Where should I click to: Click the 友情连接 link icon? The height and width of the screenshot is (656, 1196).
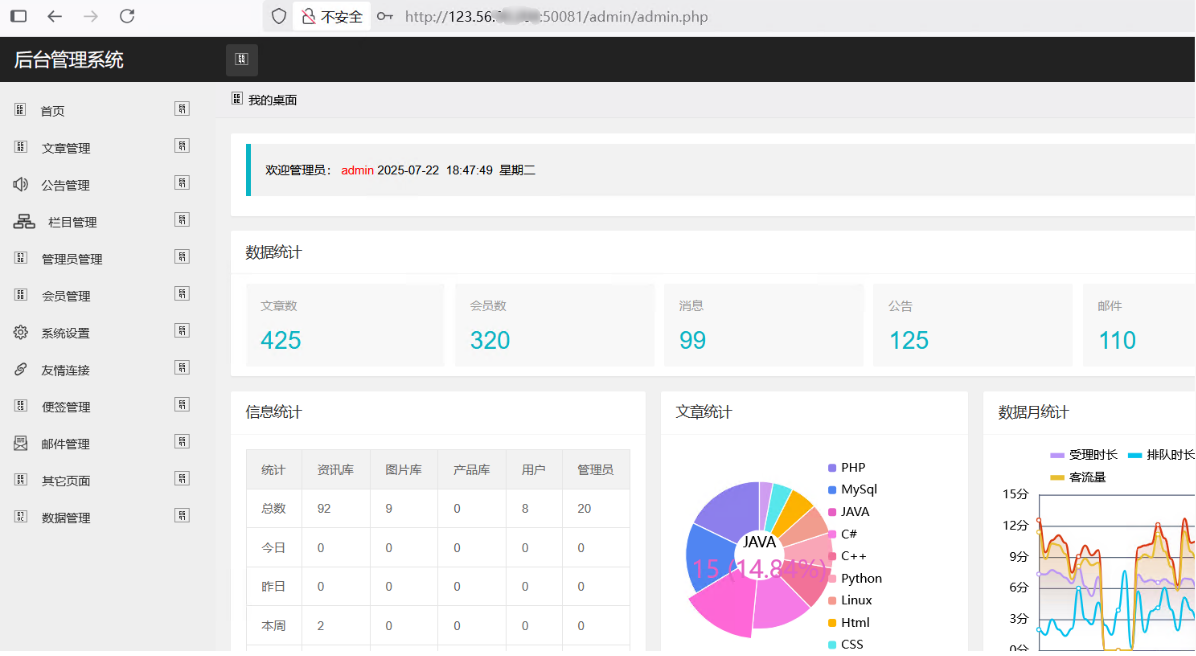(x=20, y=369)
